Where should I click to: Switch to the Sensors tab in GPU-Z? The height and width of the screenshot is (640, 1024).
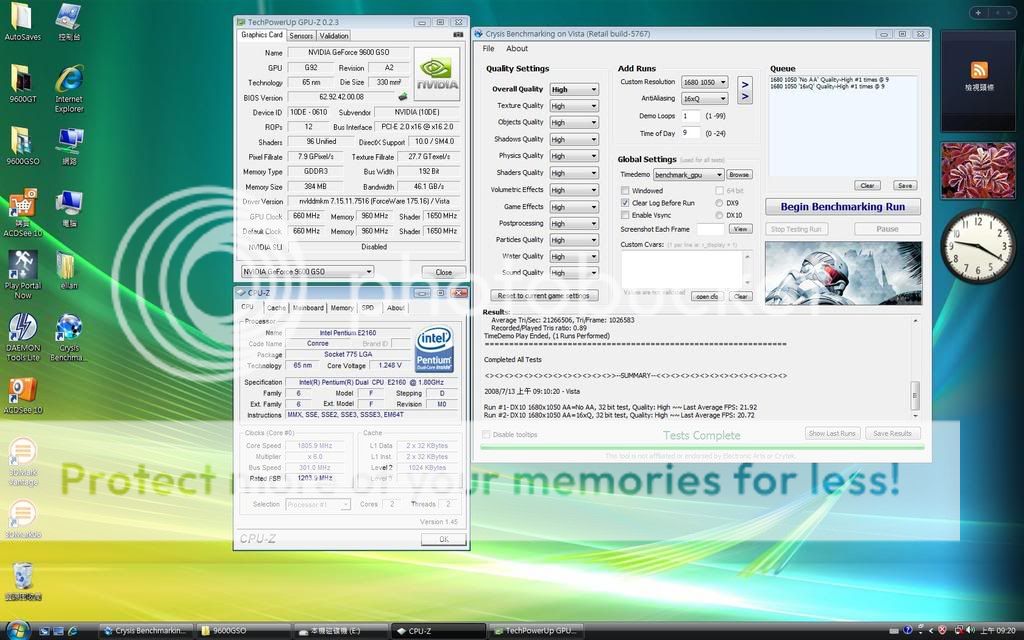[x=301, y=35]
